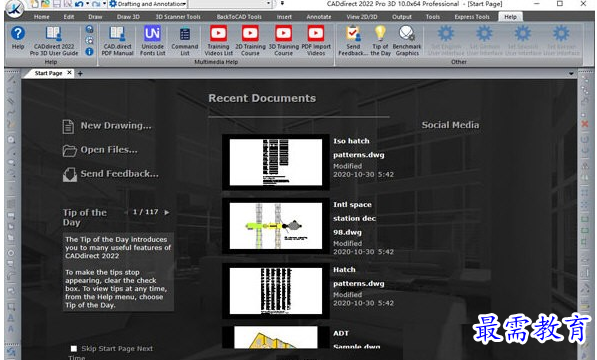The width and height of the screenshot is (597, 360).
Task: Open the Unicode Fonts List
Action: pos(152,41)
